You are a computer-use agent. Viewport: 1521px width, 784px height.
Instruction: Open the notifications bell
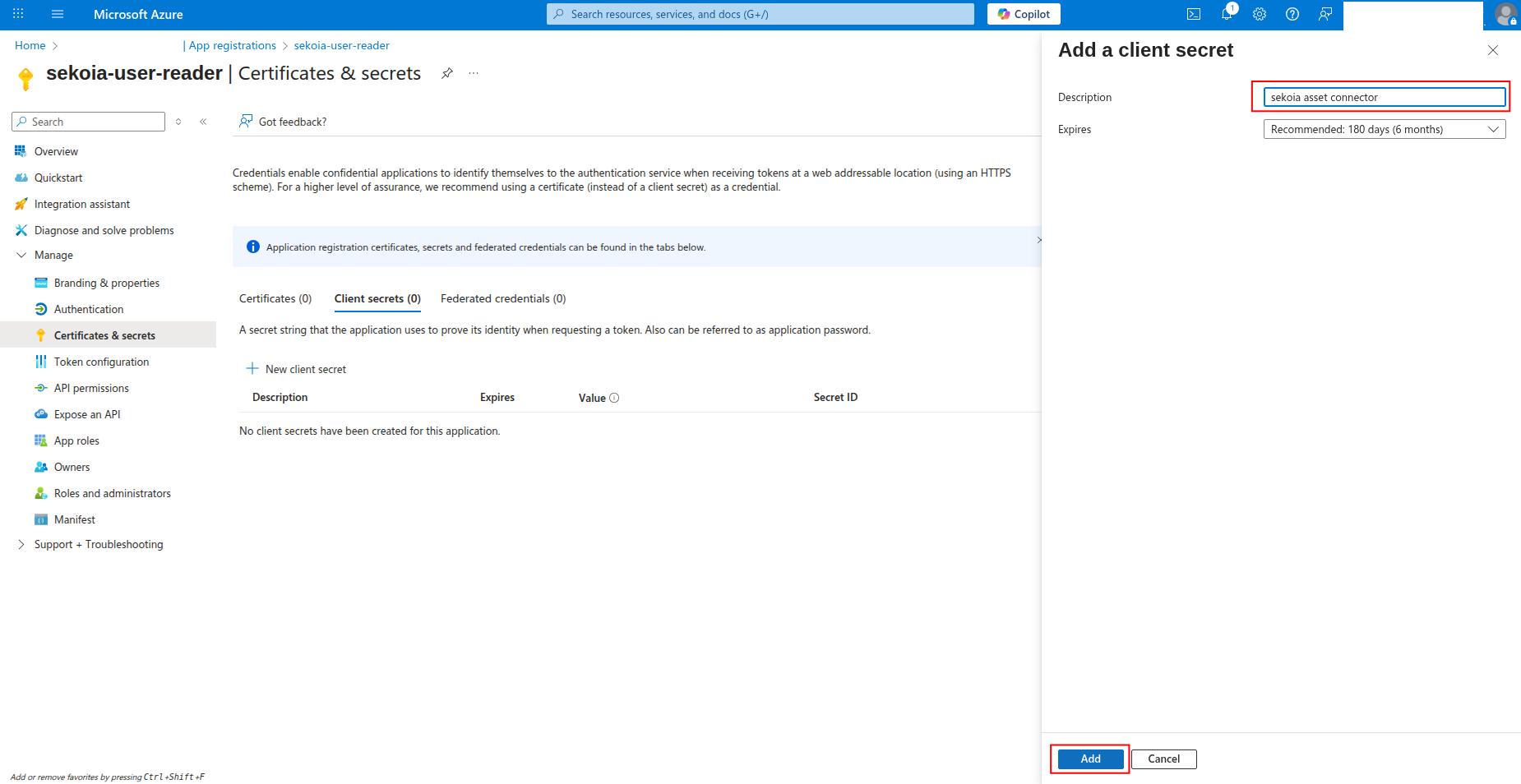click(1227, 14)
